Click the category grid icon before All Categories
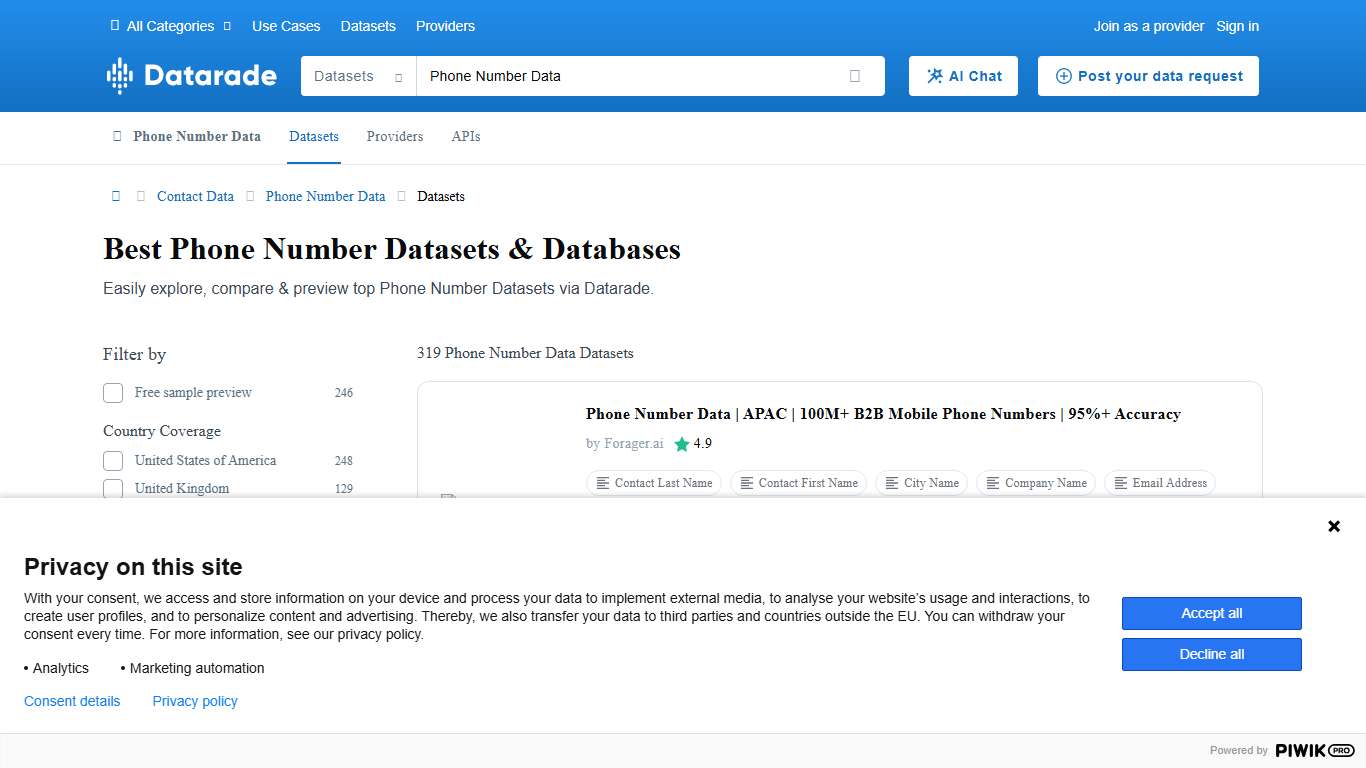Screen dimensions: 1366x768 point(113,26)
